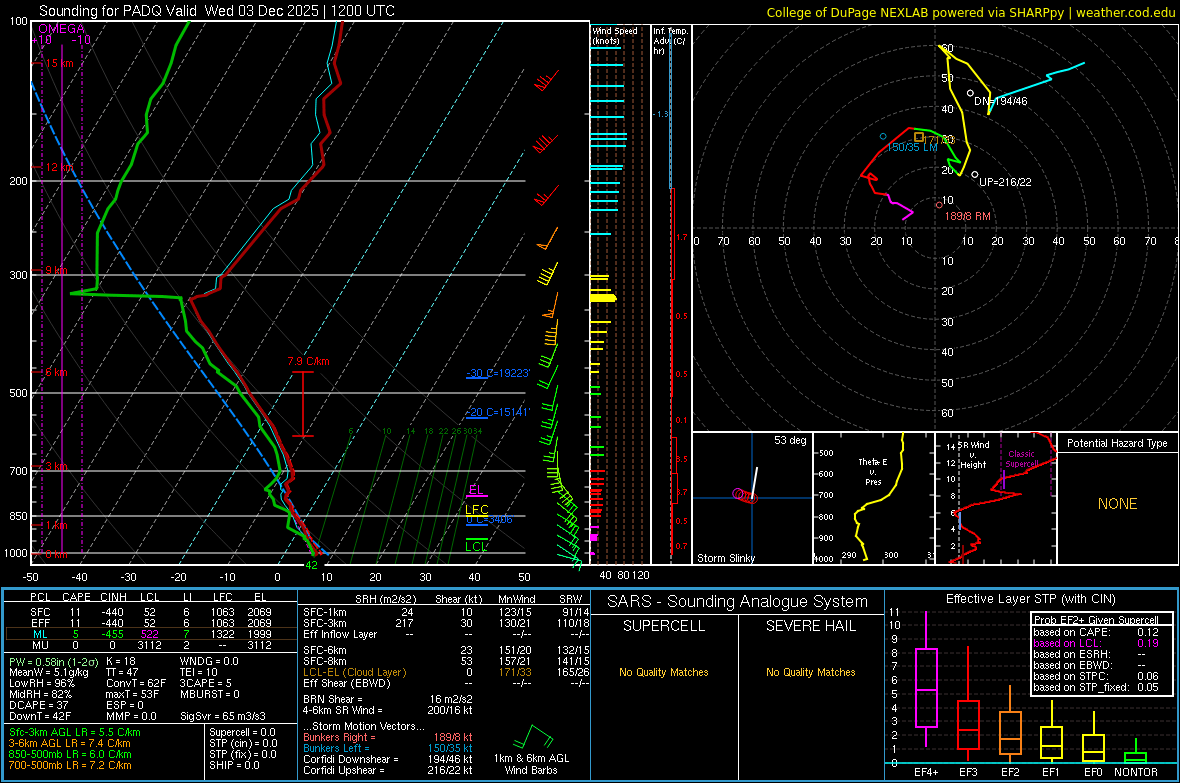Click the 700-500mb LR = 7.2 C/km value
The image size is (1180, 783).
tap(70, 765)
